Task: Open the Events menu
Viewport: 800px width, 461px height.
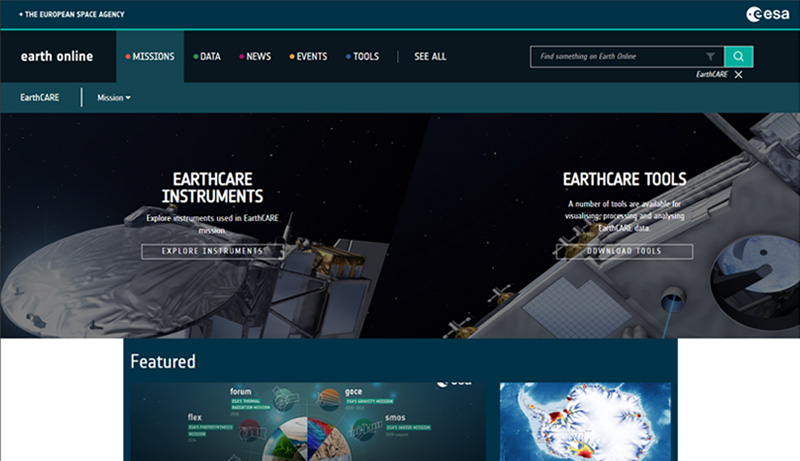Action: pyautogui.click(x=308, y=57)
